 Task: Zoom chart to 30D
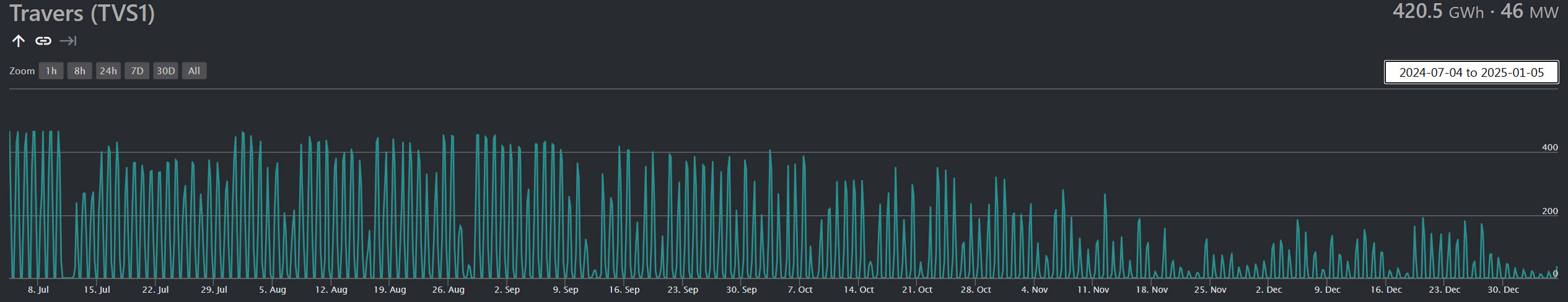165,71
